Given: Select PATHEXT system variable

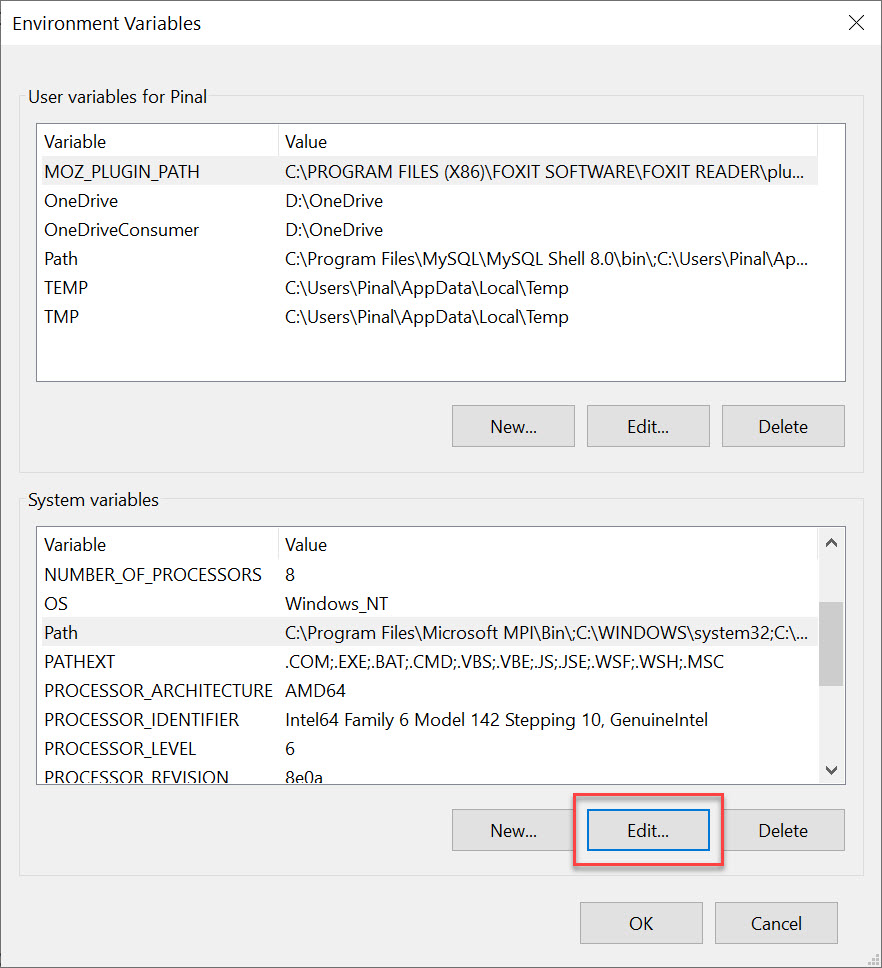Looking at the screenshot, I should [x=430, y=661].
